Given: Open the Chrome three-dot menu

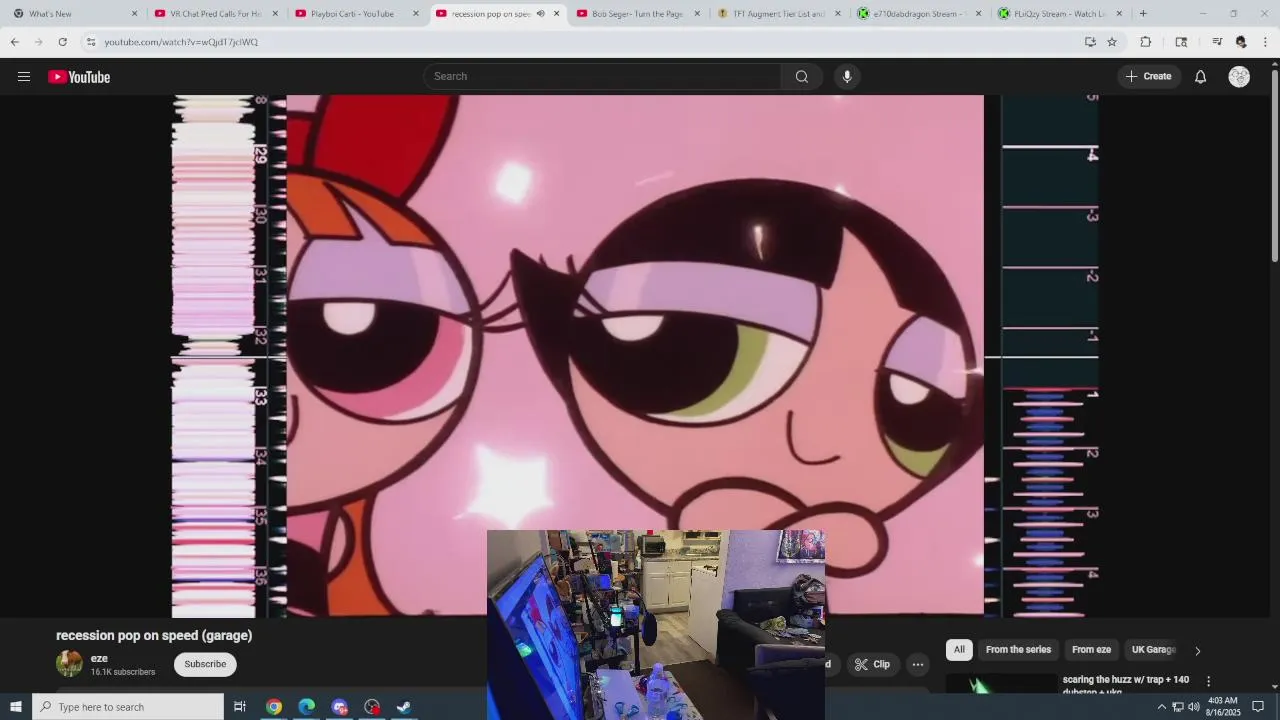Looking at the screenshot, I should (x=1265, y=42).
